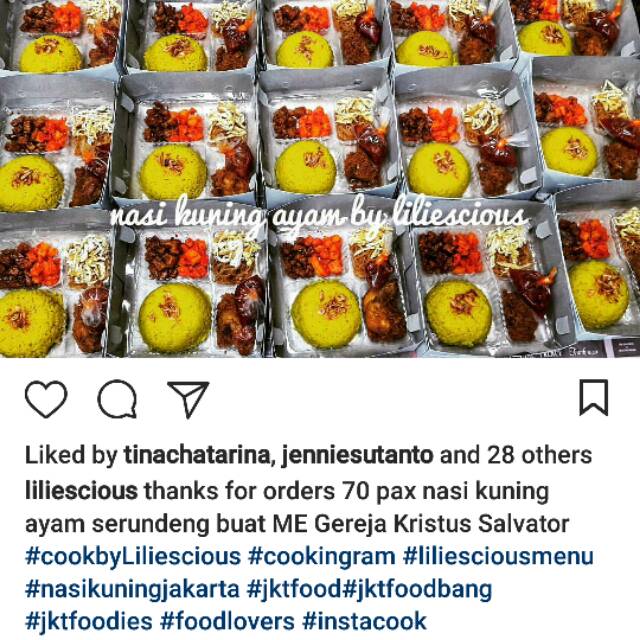The image size is (640, 640).
Task: Open tinachatarina's profile from likes
Action: click(198, 455)
